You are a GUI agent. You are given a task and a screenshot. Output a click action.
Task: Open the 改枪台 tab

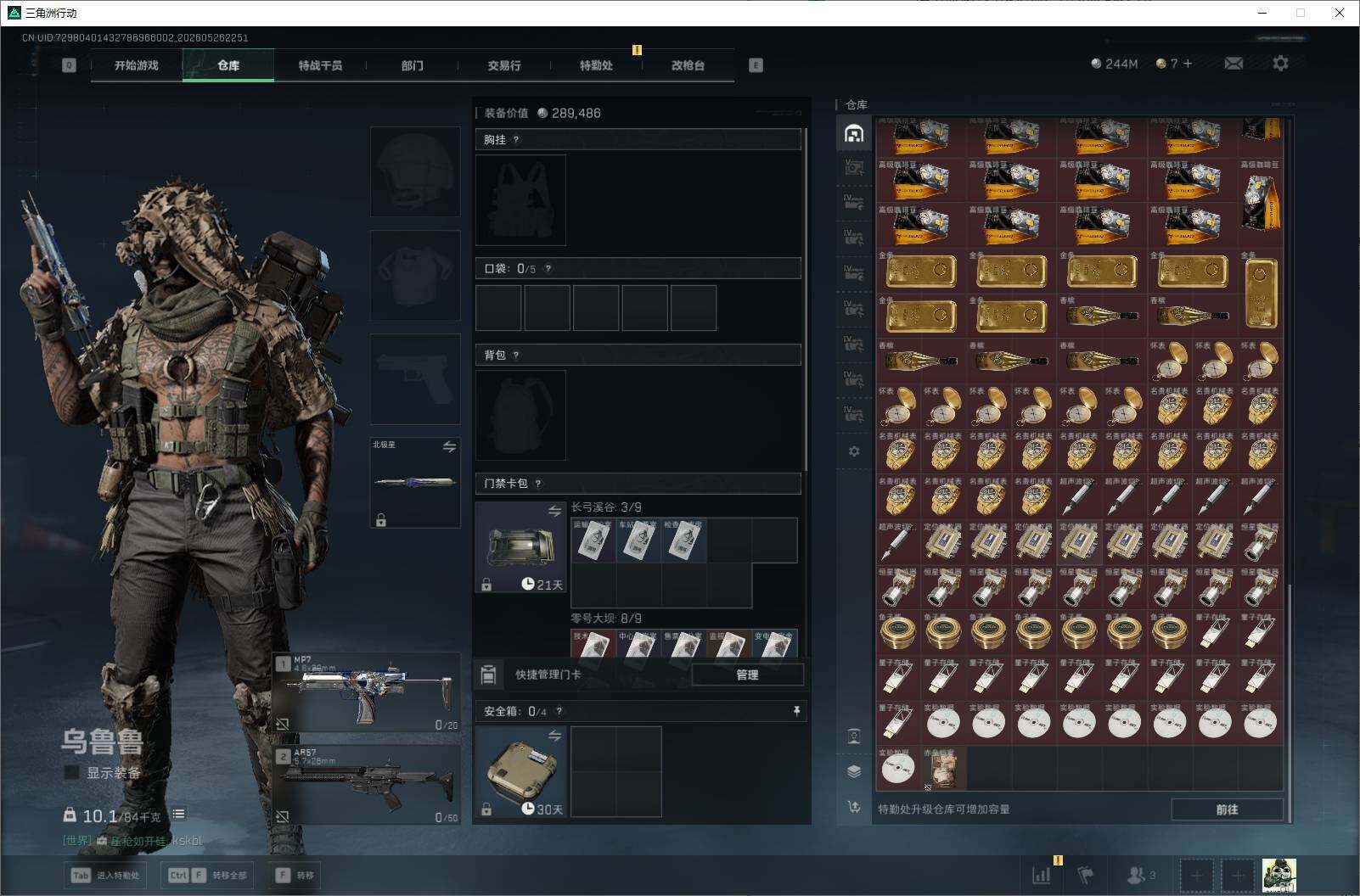click(x=688, y=65)
